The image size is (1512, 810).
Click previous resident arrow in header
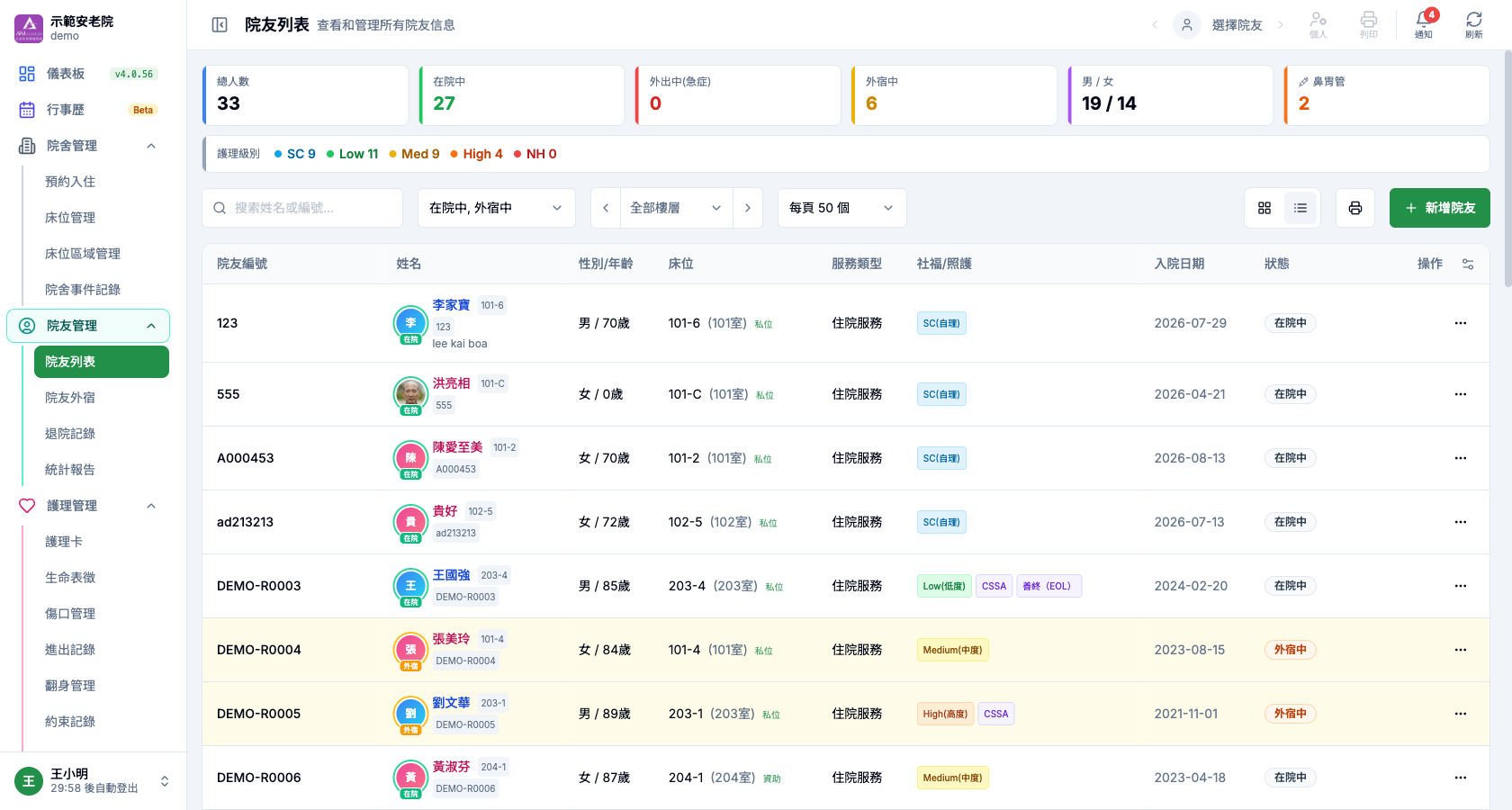coord(1155,25)
